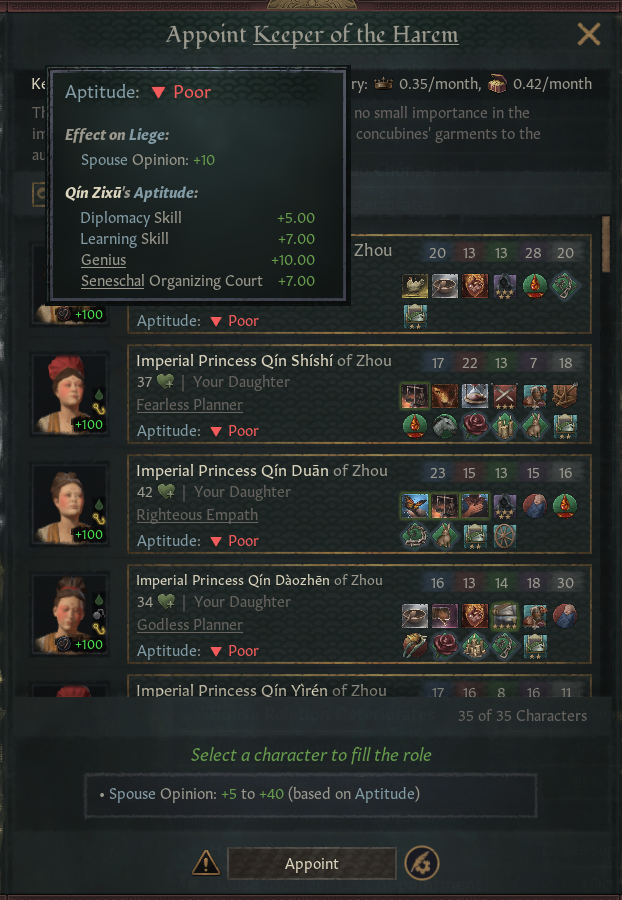
Task: Select Imperial Princess Qín Shìshí portrait
Action: pyautogui.click(x=70, y=394)
